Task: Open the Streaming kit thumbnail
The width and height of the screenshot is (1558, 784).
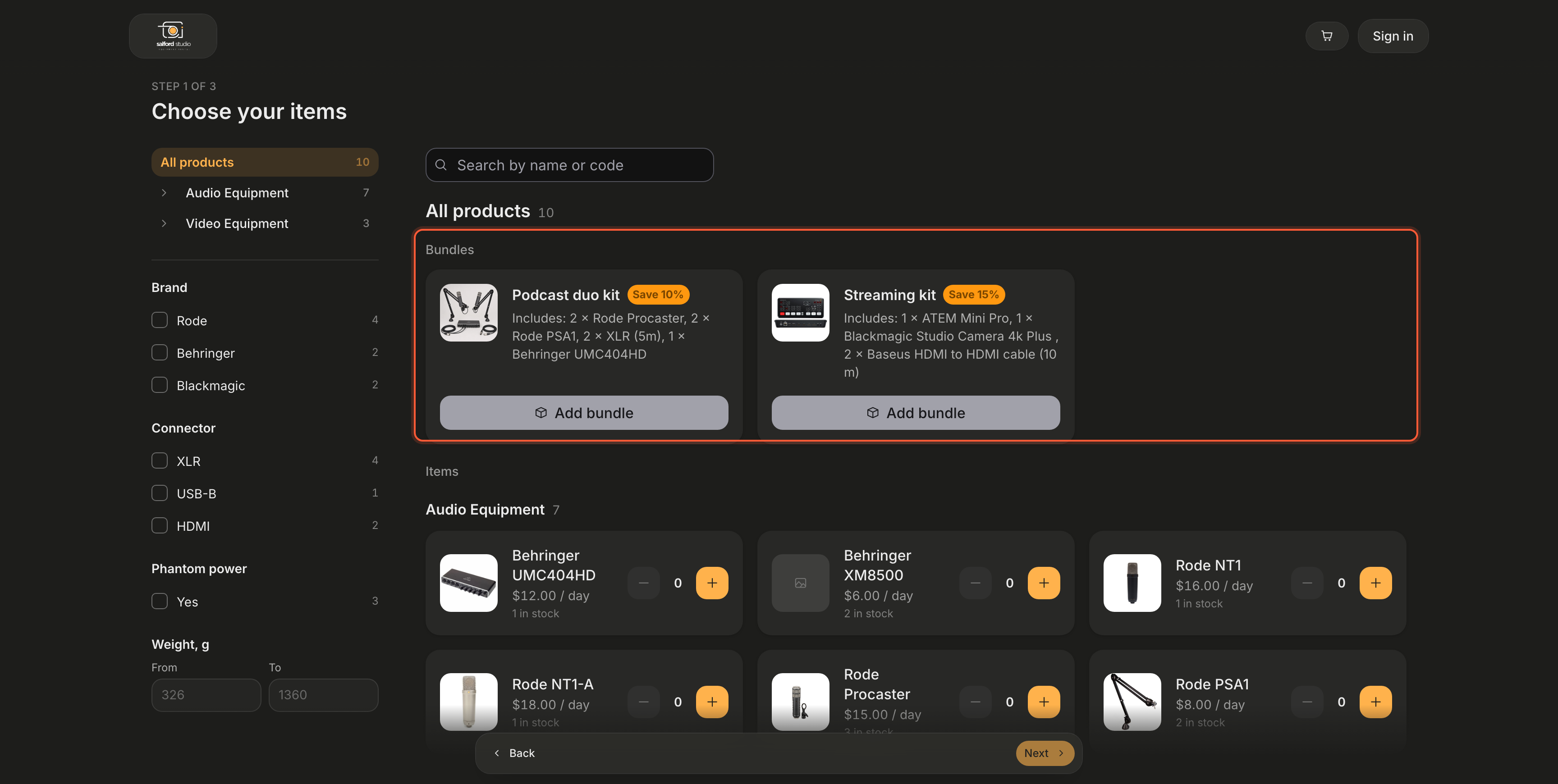Action: click(800, 313)
